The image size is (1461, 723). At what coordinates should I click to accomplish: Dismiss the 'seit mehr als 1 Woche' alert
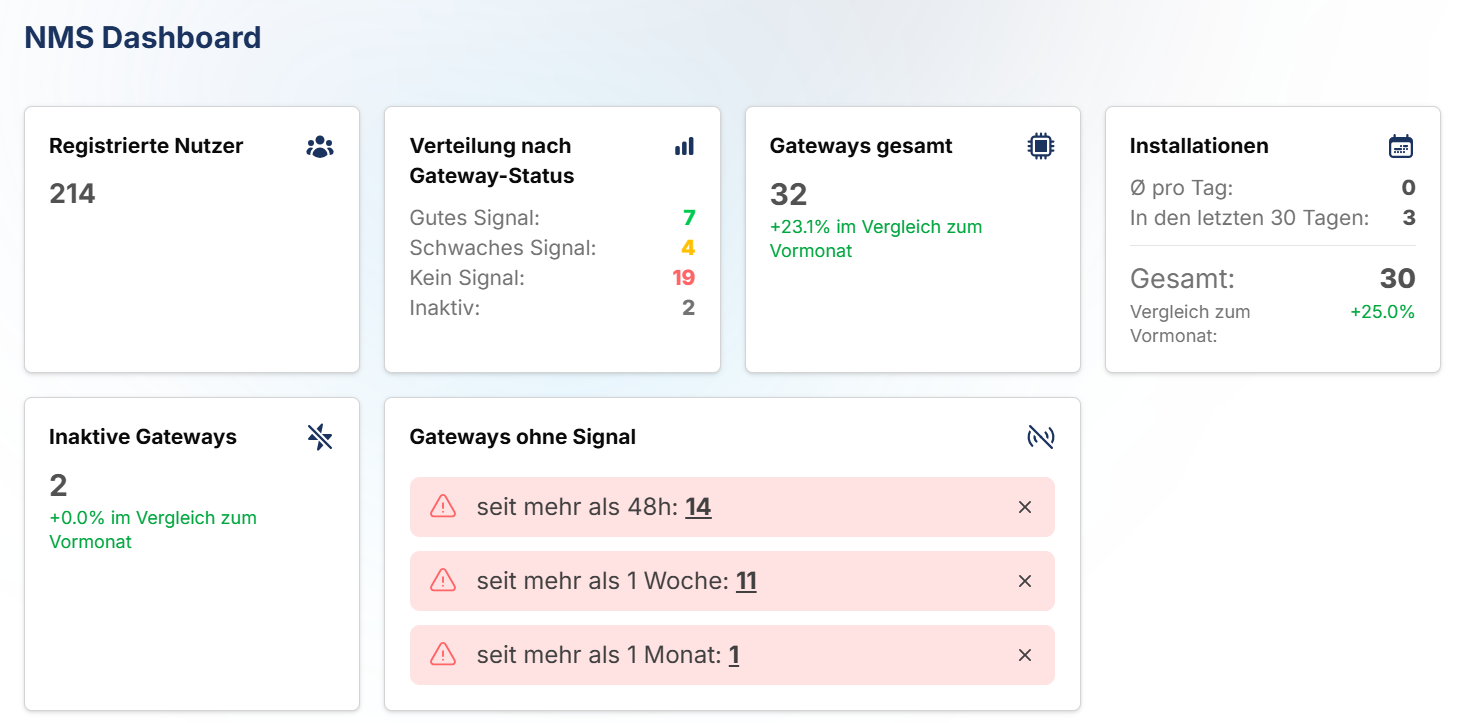coord(1024,581)
